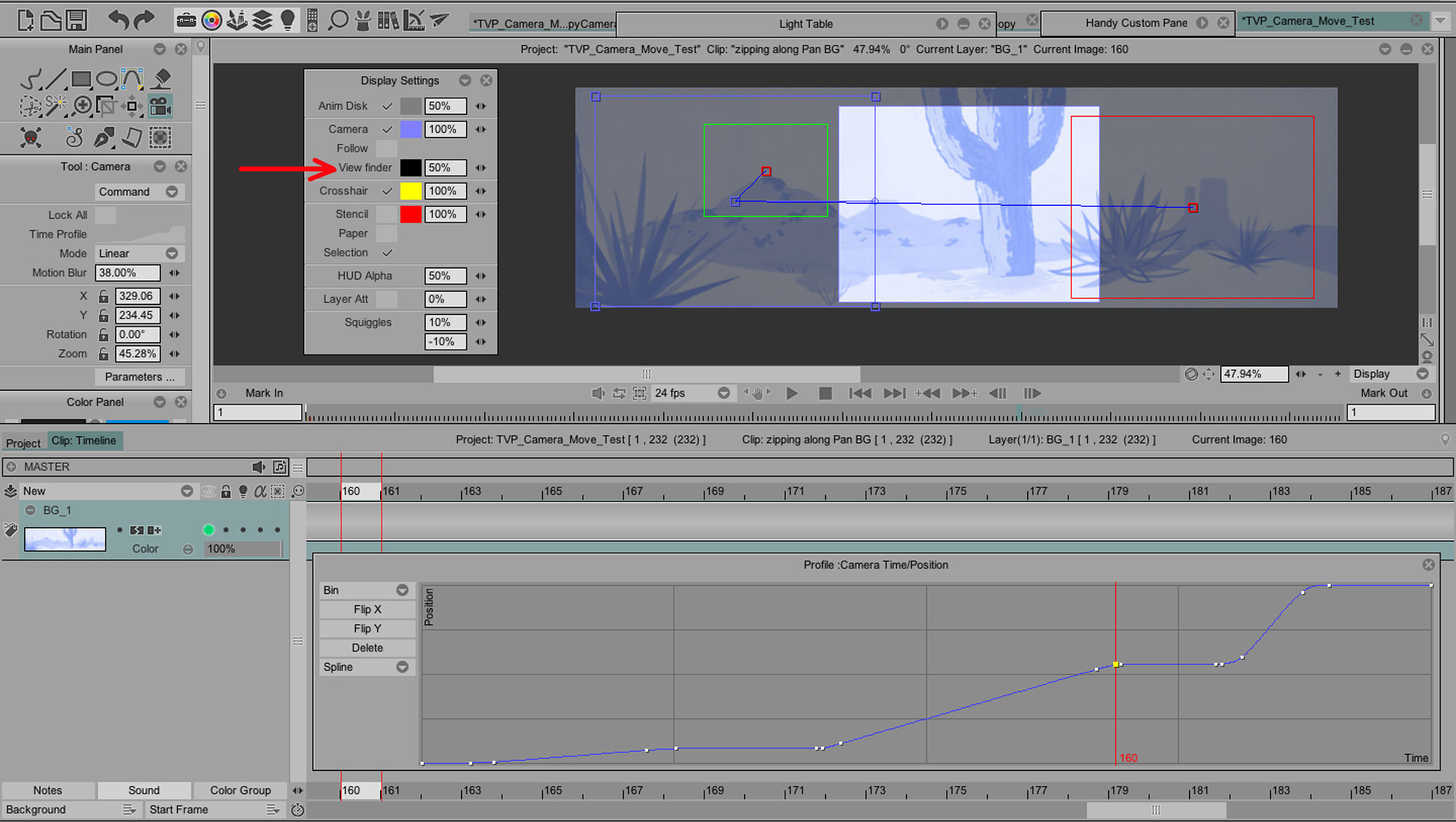Click the magnifier search icon in top toolbar
This screenshot has width=1456, height=822.
click(x=338, y=20)
